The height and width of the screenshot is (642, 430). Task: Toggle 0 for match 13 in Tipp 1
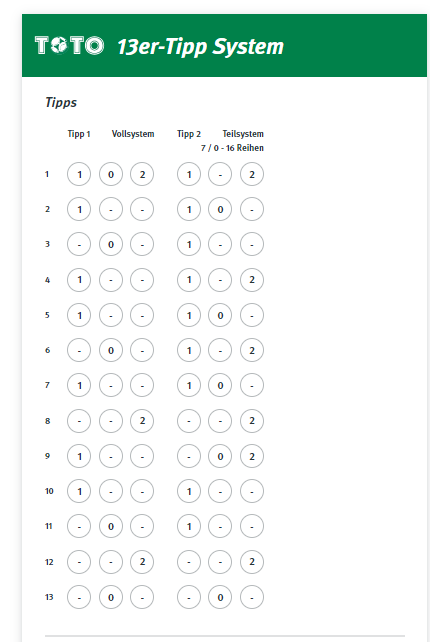[111, 597]
